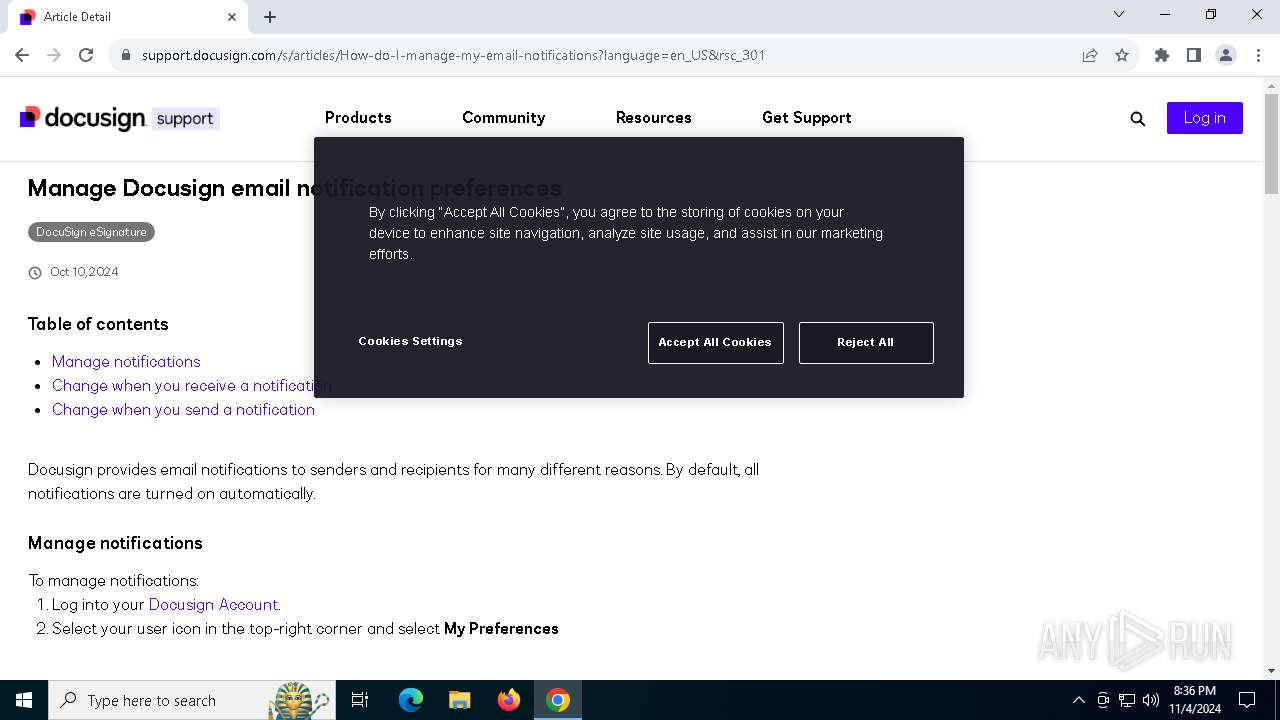This screenshot has width=1280, height=720.
Task: Share this page using the share icon
Action: pyautogui.click(x=1090, y=55)
